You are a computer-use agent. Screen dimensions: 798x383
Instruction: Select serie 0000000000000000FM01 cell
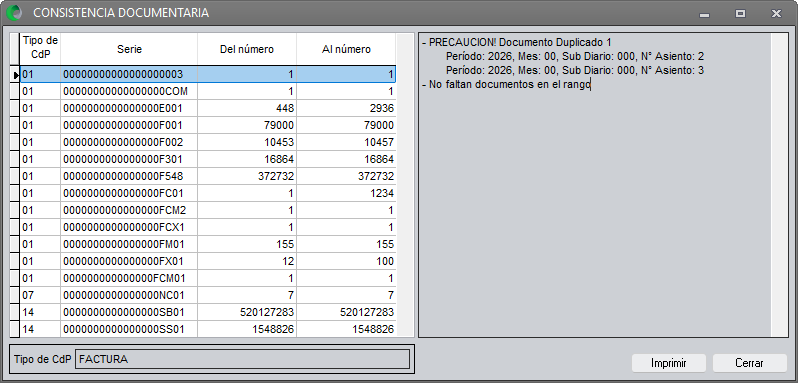click(x=129, y=245)
